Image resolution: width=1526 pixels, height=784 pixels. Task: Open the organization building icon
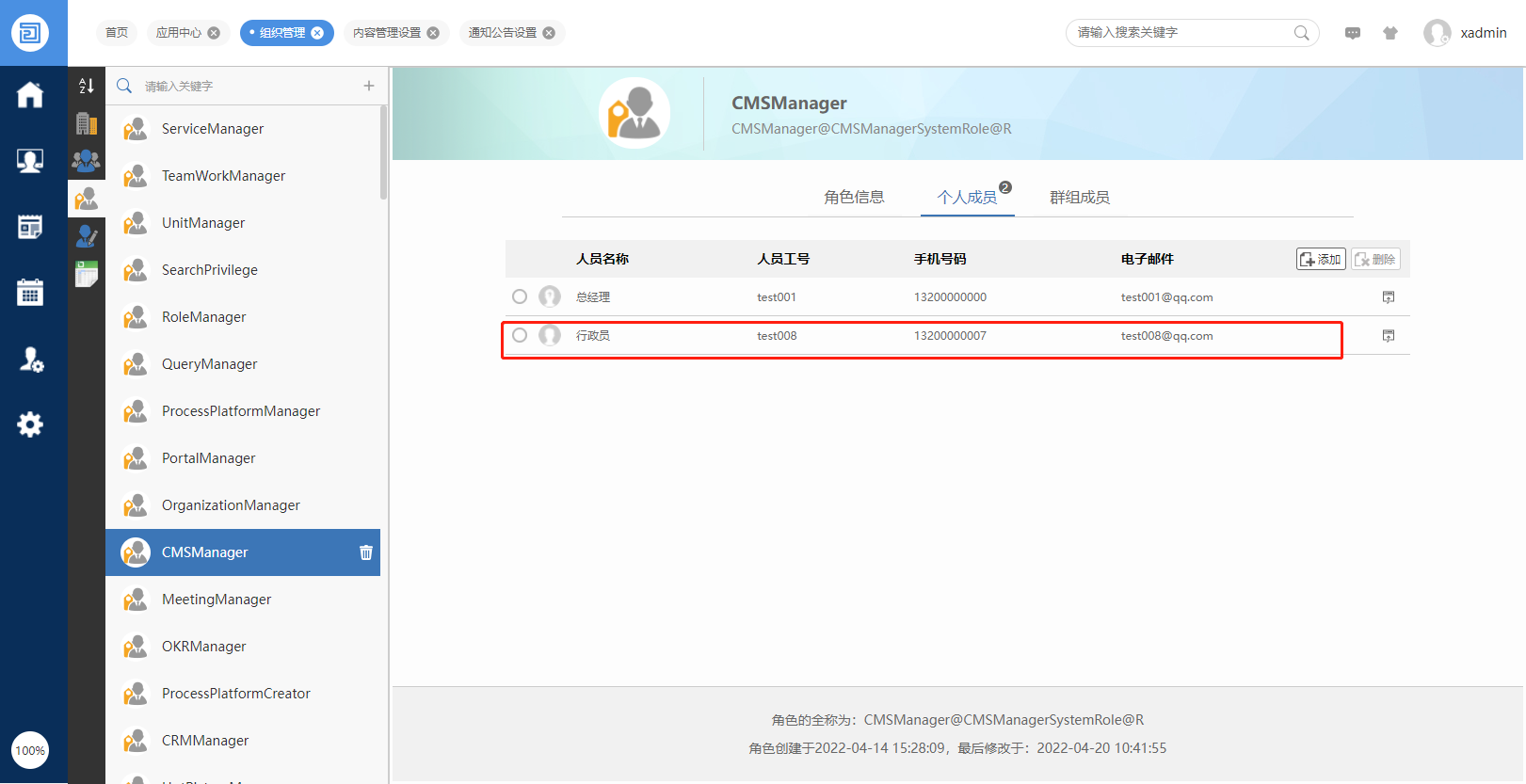pos(87,123)
